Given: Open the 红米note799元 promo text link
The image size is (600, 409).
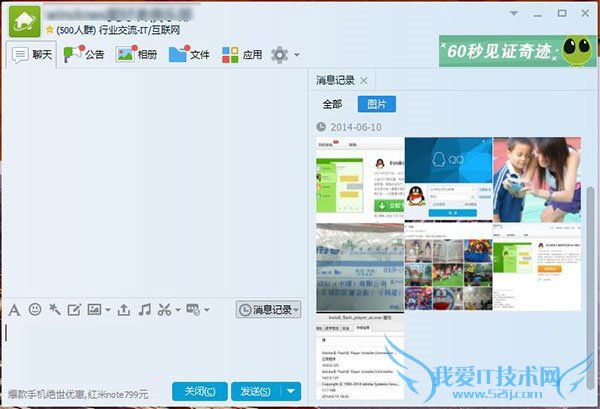Looking at the screenshot, I should click(x=78, y=394).
